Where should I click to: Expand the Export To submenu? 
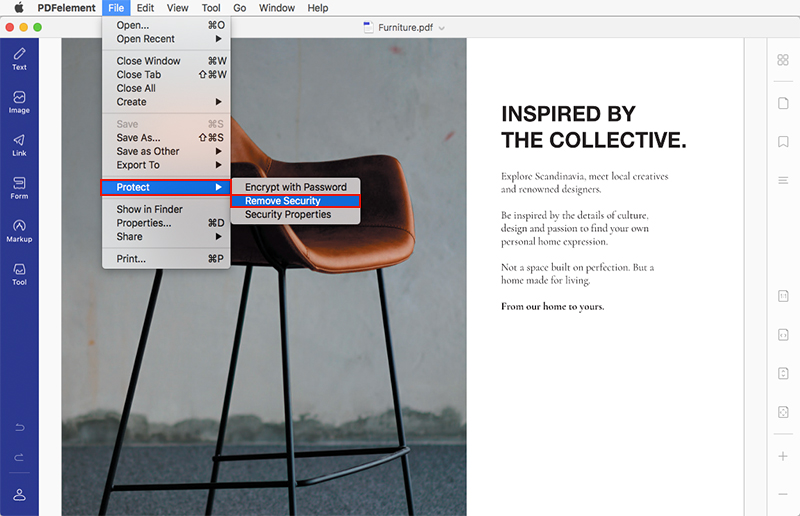click(166, 165)
